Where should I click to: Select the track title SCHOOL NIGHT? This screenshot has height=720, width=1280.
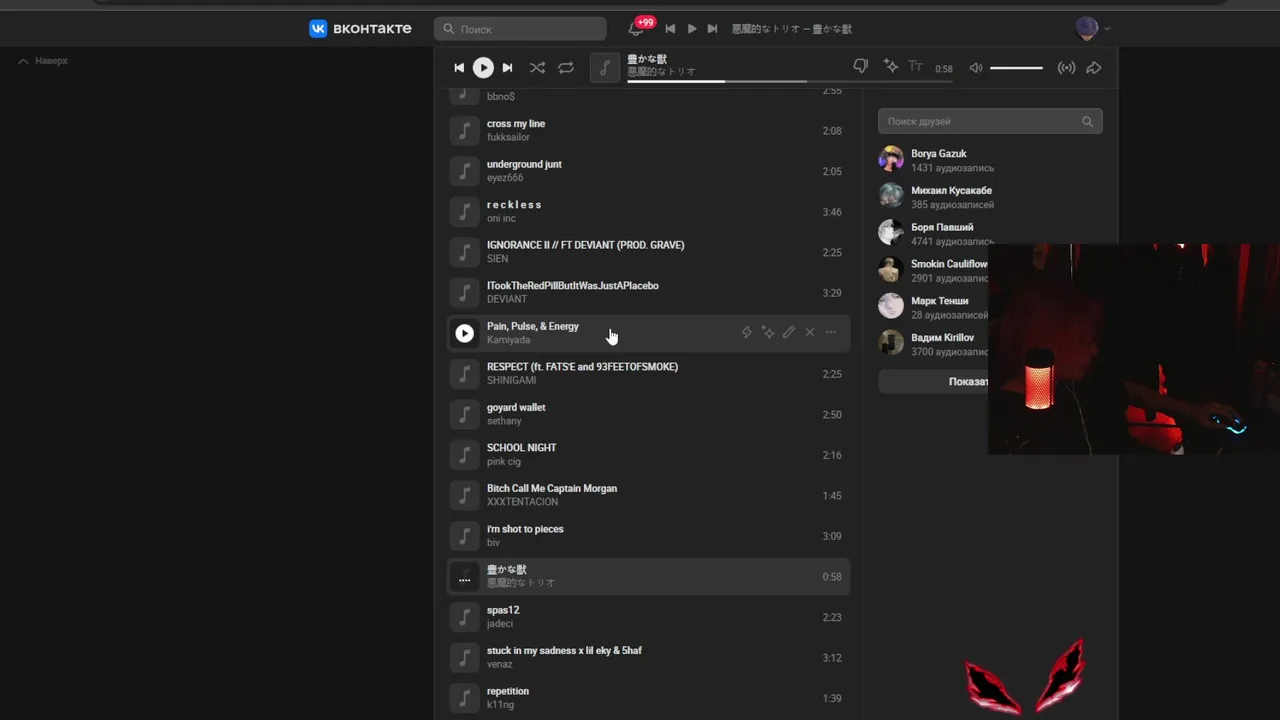tap(521, 448)
